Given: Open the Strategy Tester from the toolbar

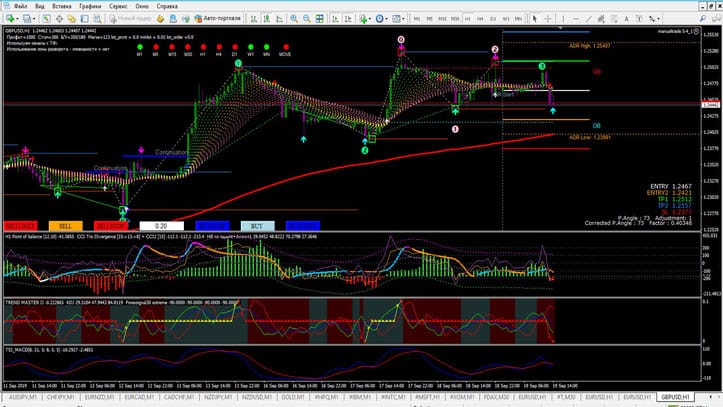Looking at the screenshot, I should point(98,19).
